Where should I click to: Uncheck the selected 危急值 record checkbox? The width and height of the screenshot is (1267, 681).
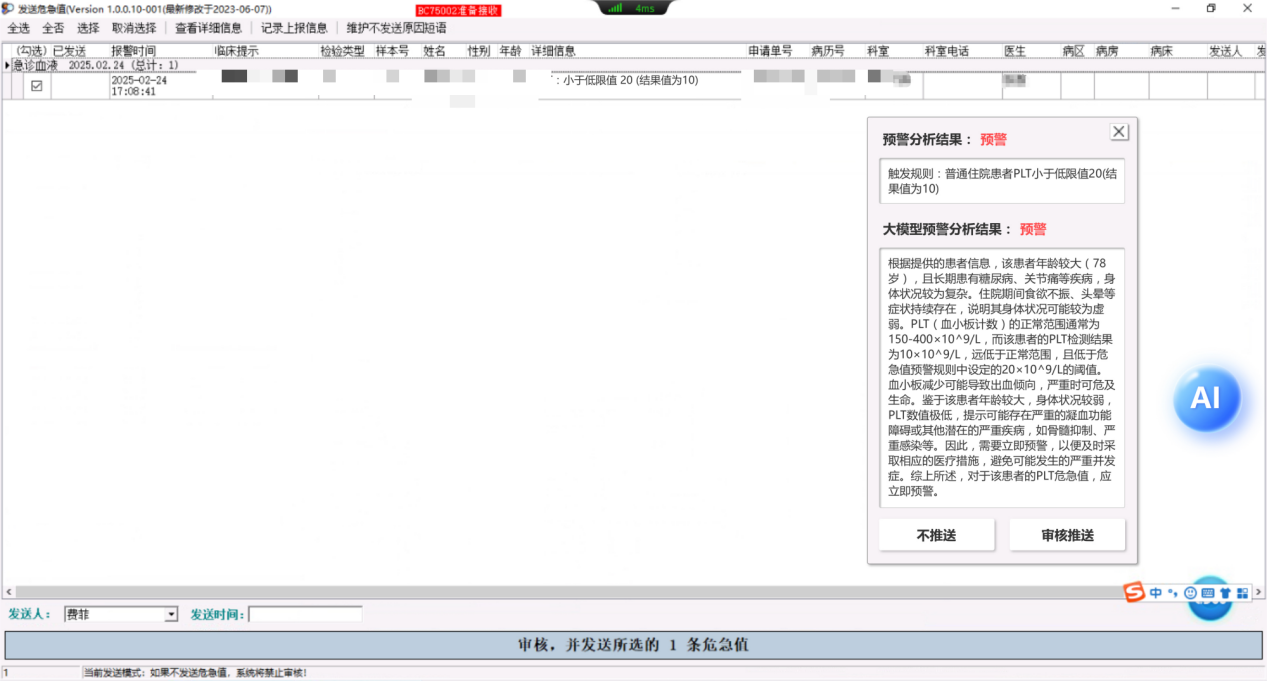coord(37,86)
